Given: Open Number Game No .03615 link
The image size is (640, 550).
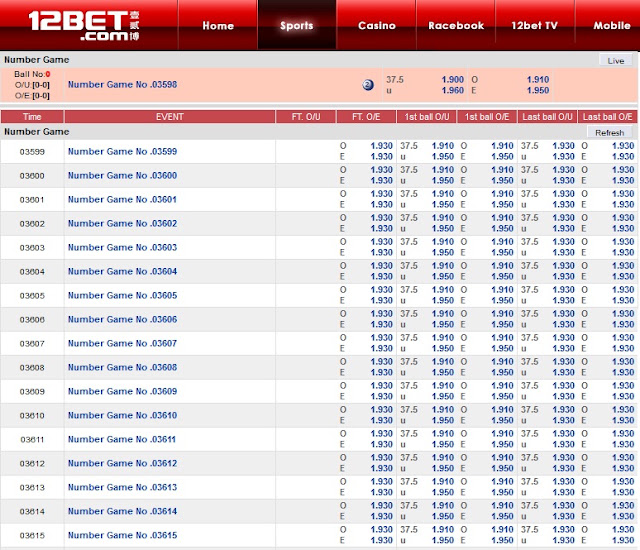Looking at the screenshot, I should (122, 535).
